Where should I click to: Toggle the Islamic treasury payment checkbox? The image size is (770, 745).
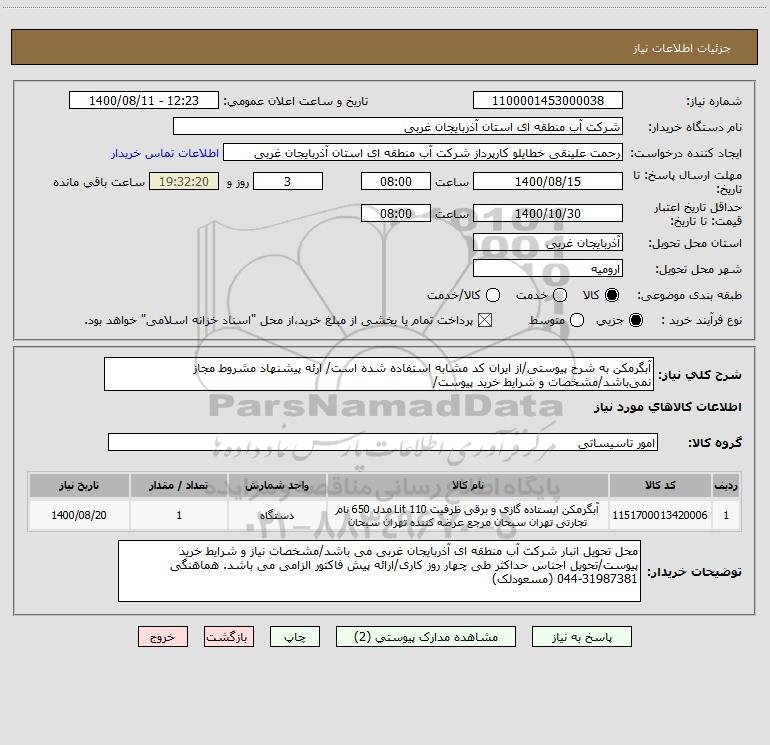(485, 320)
